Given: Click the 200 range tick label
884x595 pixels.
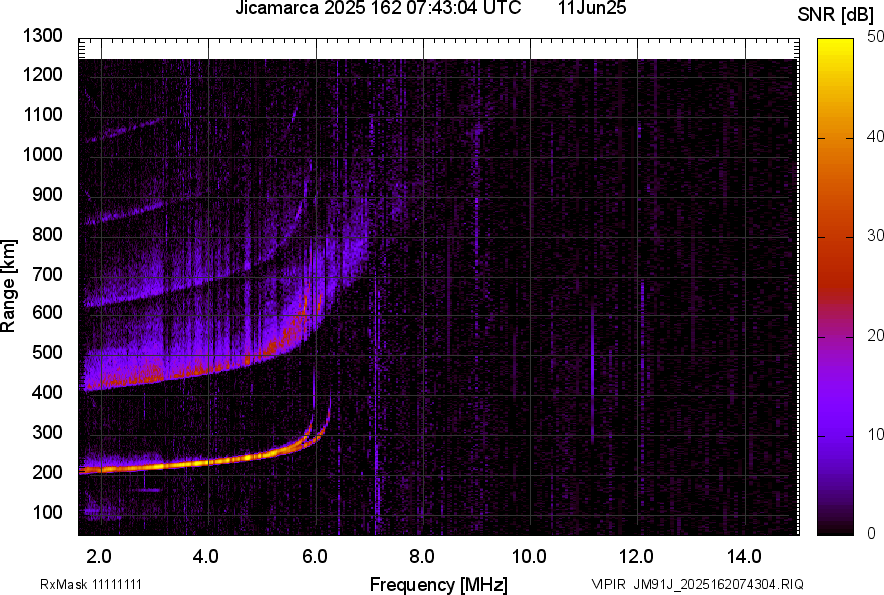Looking at the screenshot, I should point(47,472).
